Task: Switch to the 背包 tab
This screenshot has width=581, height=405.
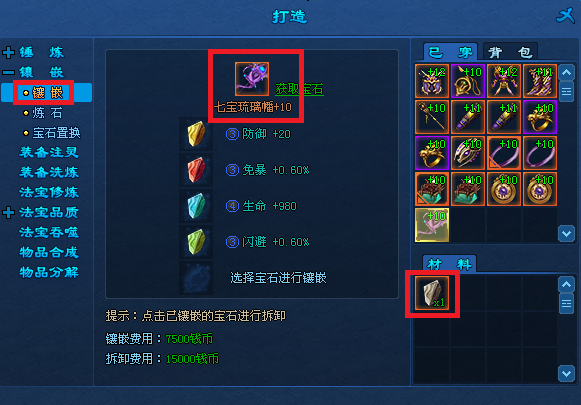Action: (510, 52)
